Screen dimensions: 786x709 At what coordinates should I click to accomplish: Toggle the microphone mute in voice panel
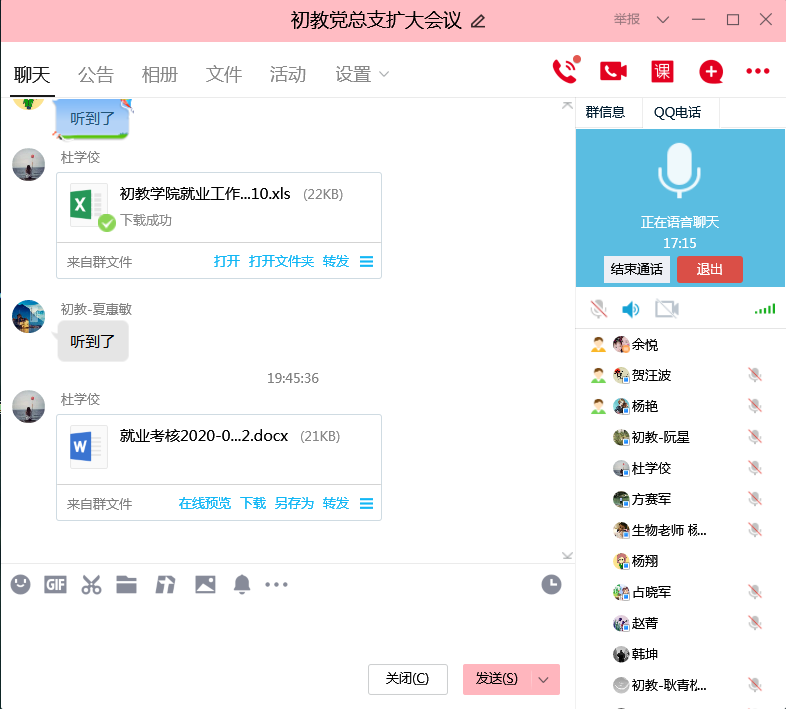pyautogui.click(x=598, y=309)
